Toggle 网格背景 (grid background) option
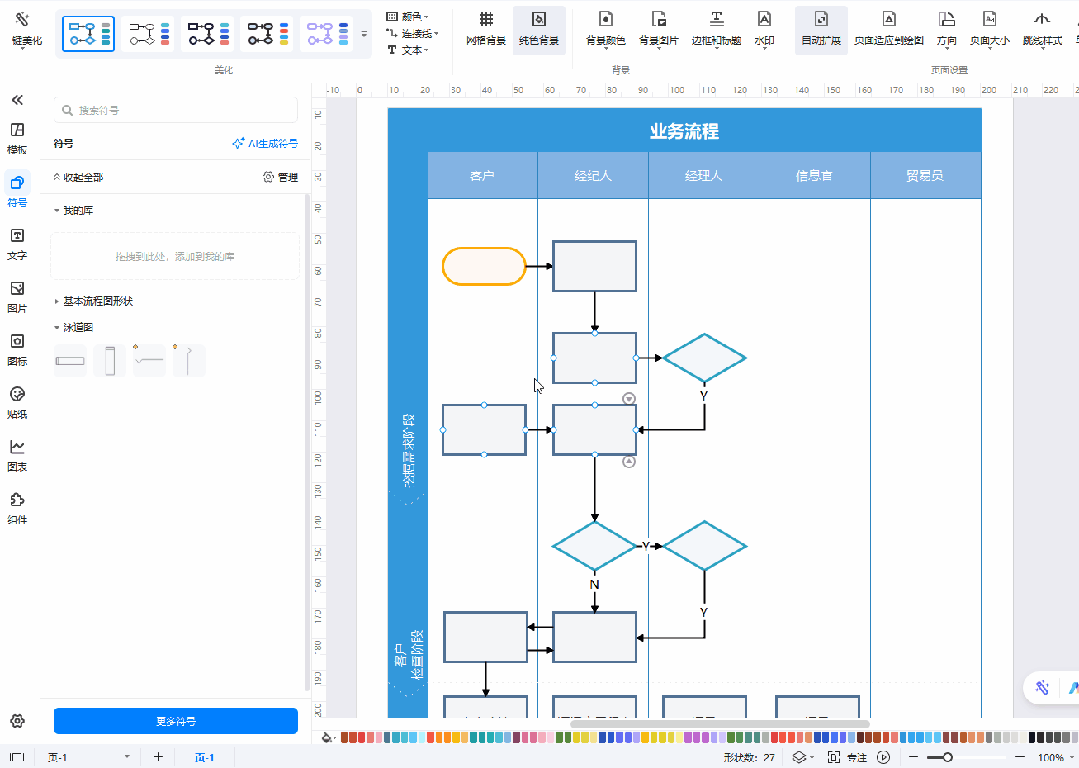This screenshot has width=1079, height=768. (x=486, y=29)
